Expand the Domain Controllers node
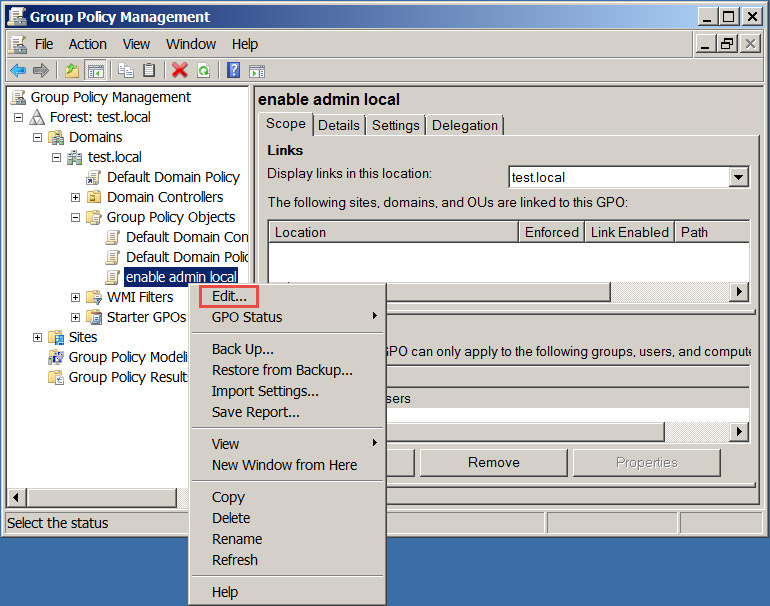 tap(75, 197)
